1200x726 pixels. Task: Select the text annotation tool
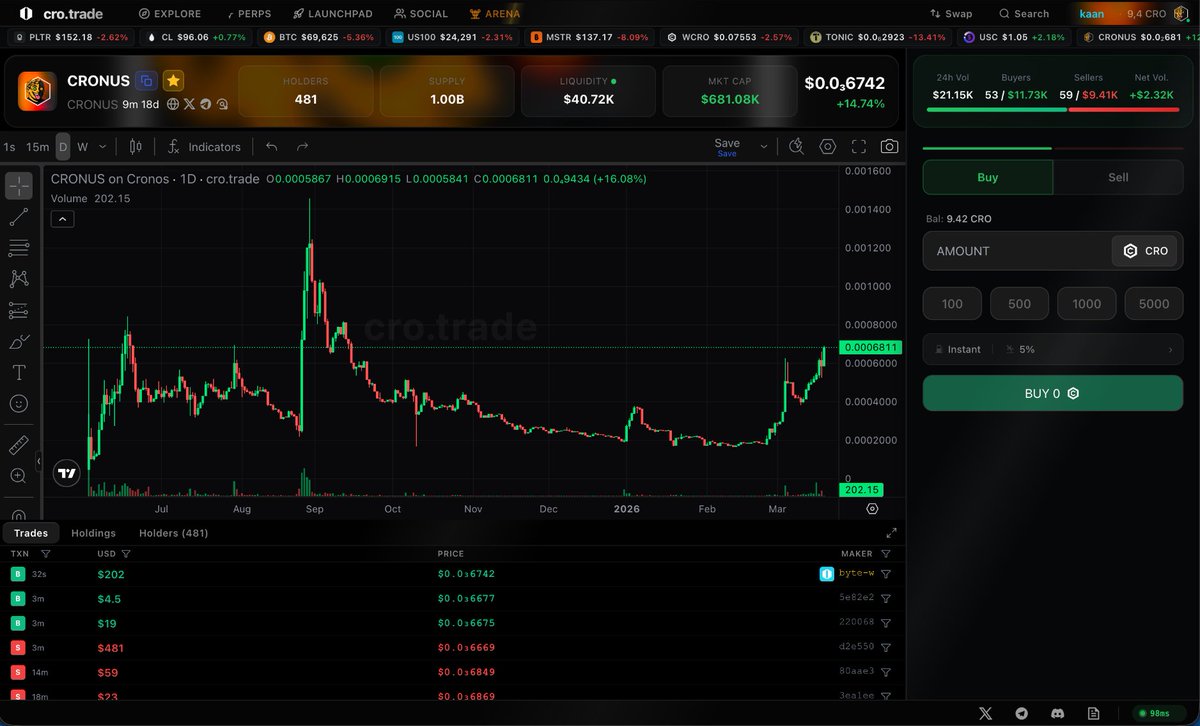pos(19,373)
